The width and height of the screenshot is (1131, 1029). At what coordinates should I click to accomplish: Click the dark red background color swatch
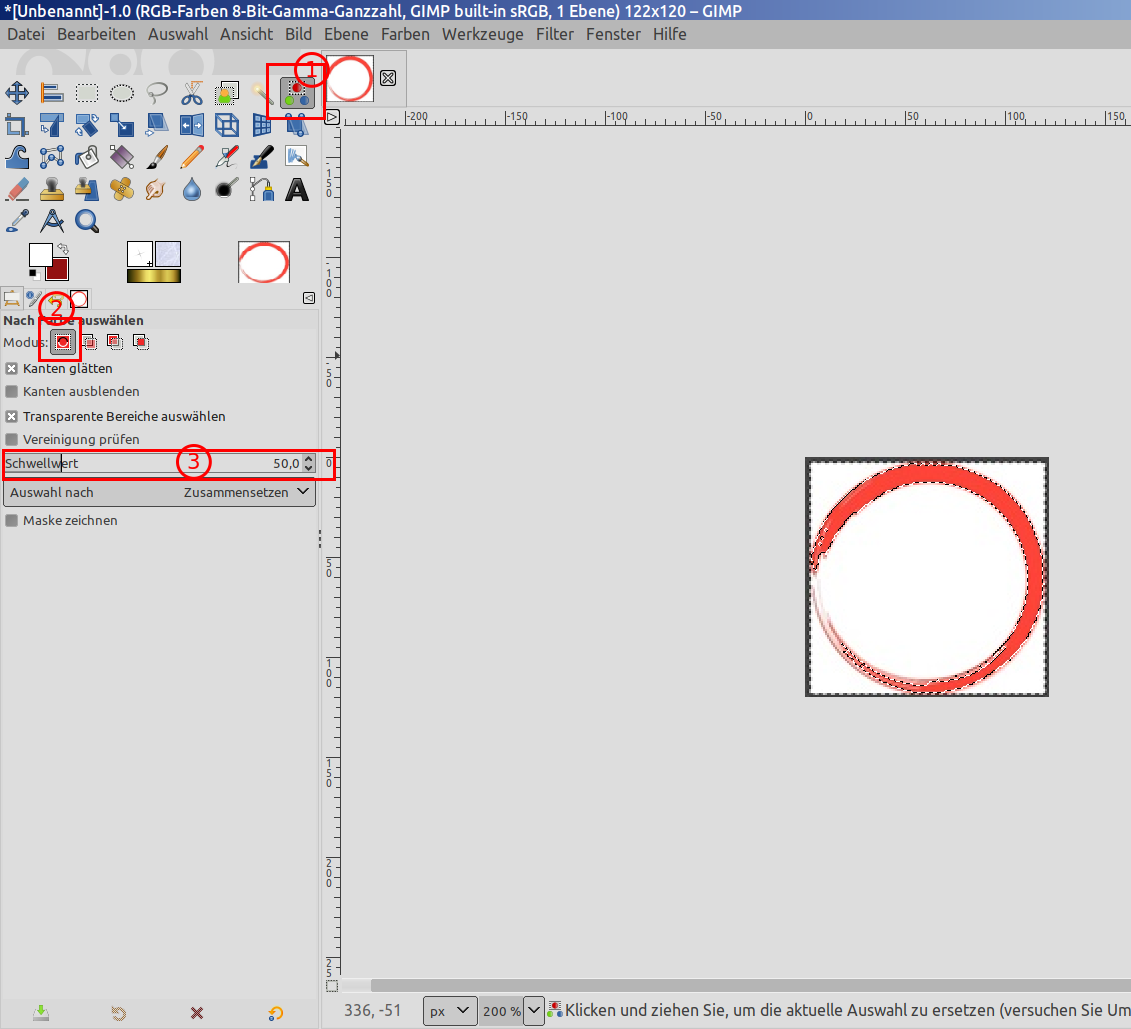[58, 270]
